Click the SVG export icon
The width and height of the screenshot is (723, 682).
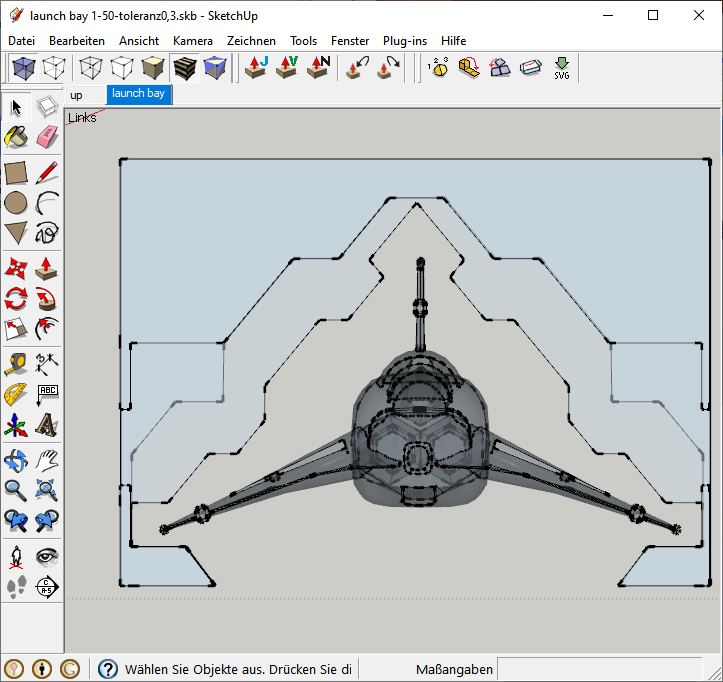pyautogui.click(x=562, y=68)
